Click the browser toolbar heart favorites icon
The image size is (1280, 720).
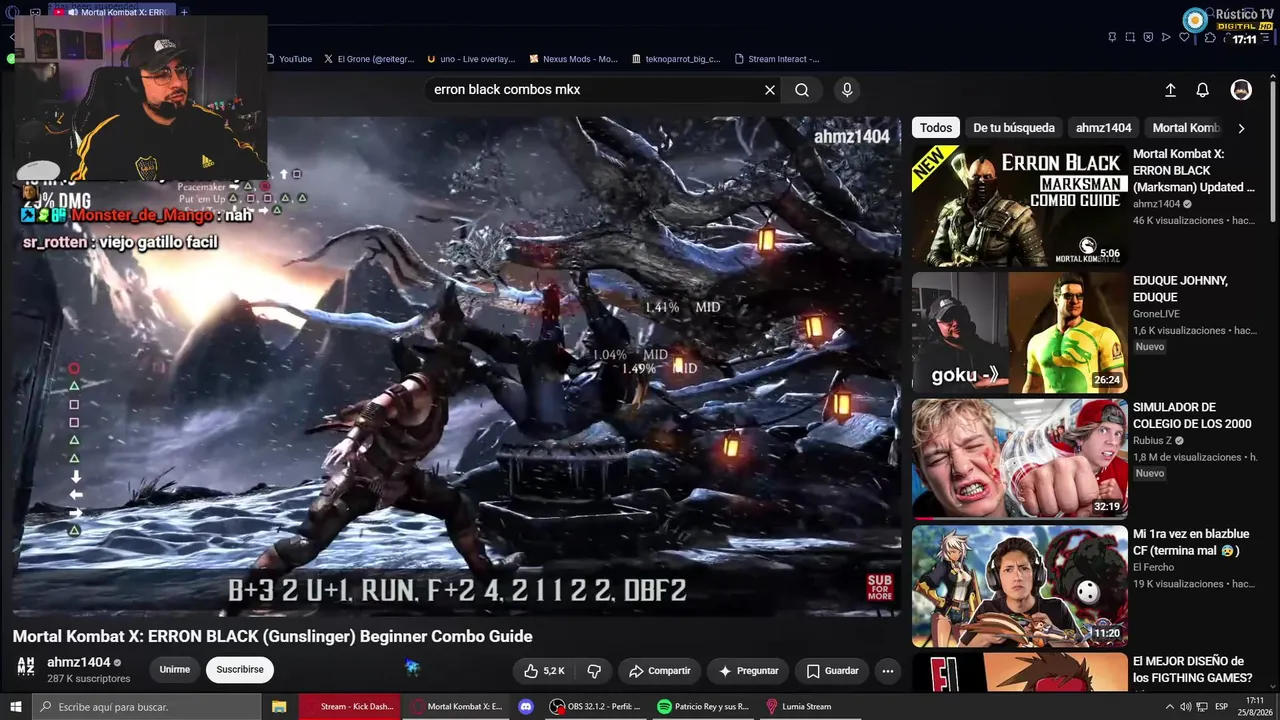click(1185, 37)
